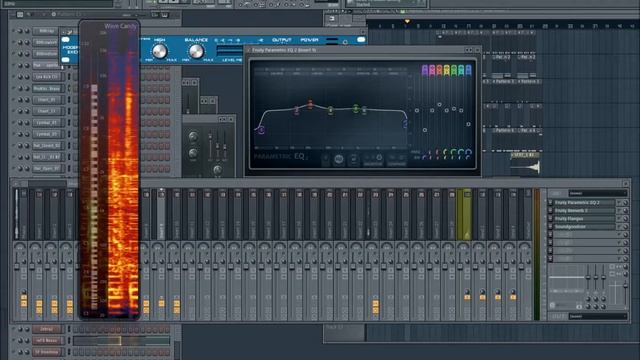The image size is (640, 360).
Task: Click the teal band type selector in Parametric EQ 2
Action: (x=461, y=70)
